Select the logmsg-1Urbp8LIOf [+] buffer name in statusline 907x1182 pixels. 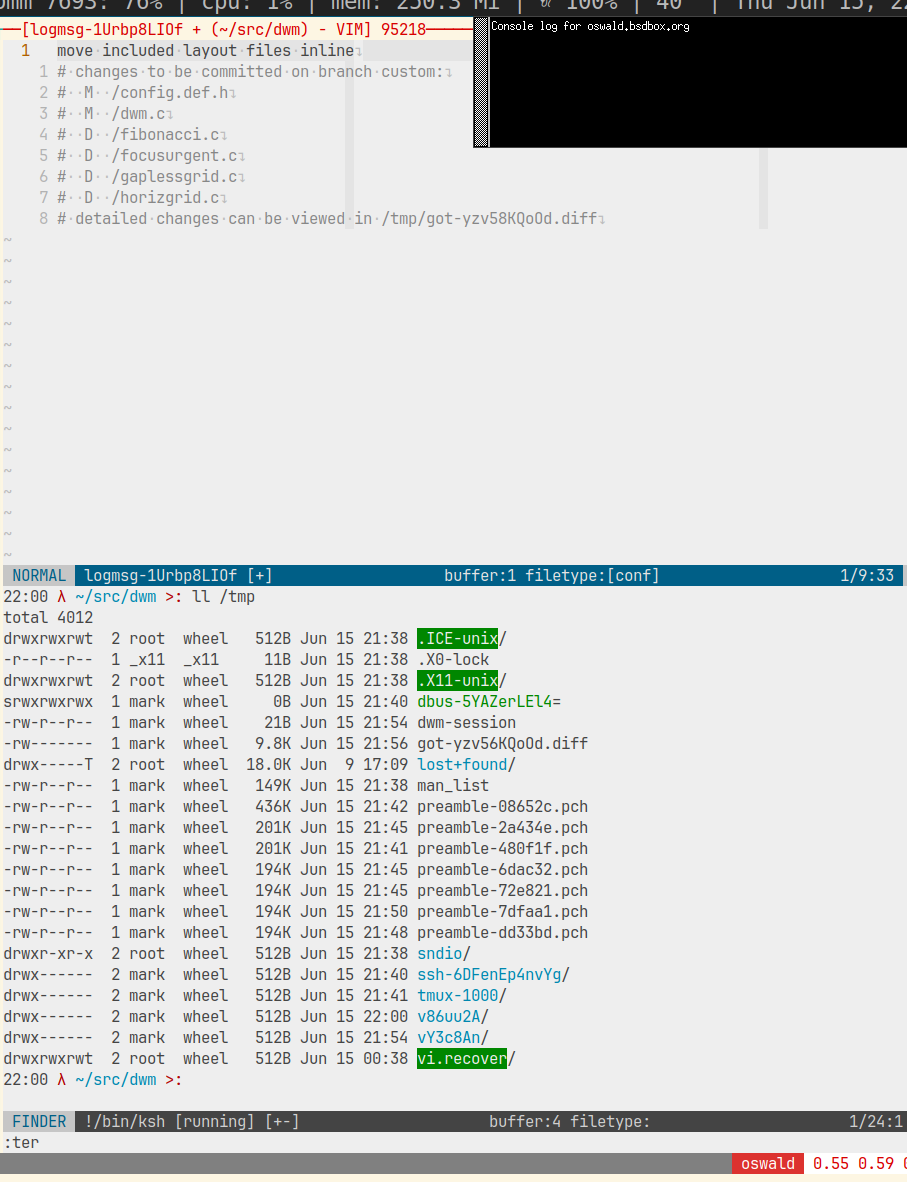pyautogui.click(x=178, y=576)
